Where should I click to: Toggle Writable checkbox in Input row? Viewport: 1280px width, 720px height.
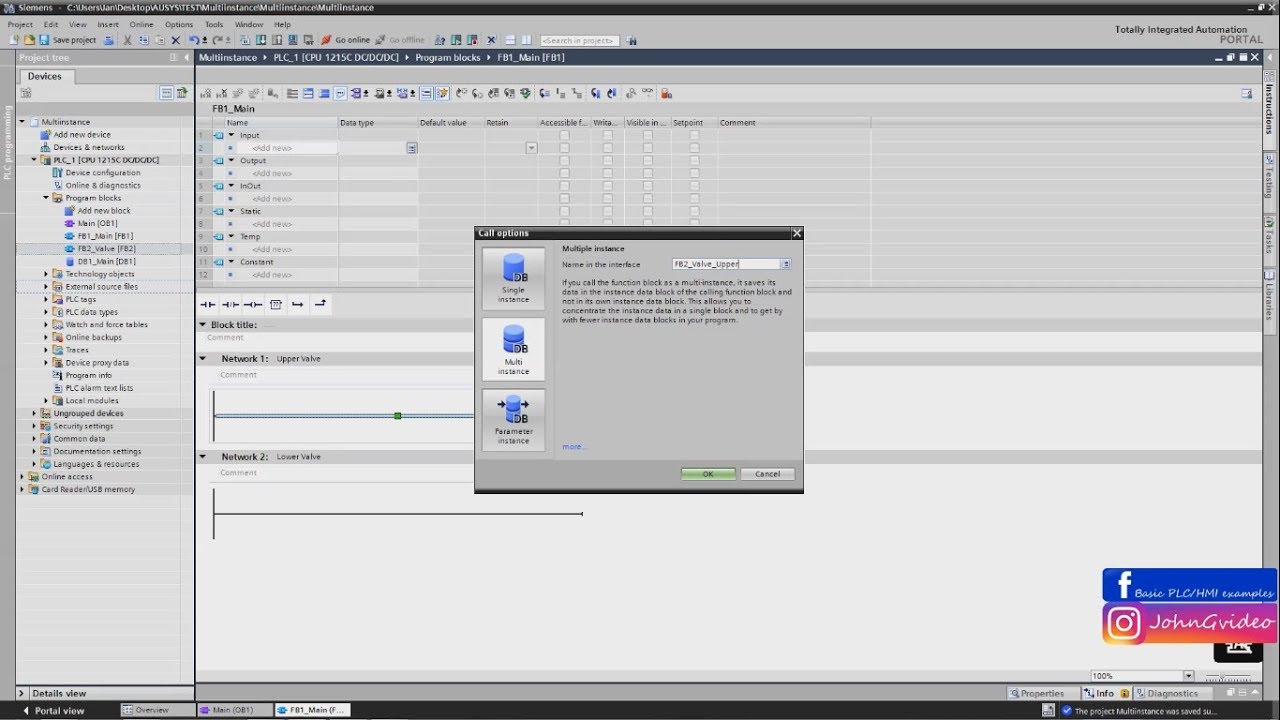(607, 135)
